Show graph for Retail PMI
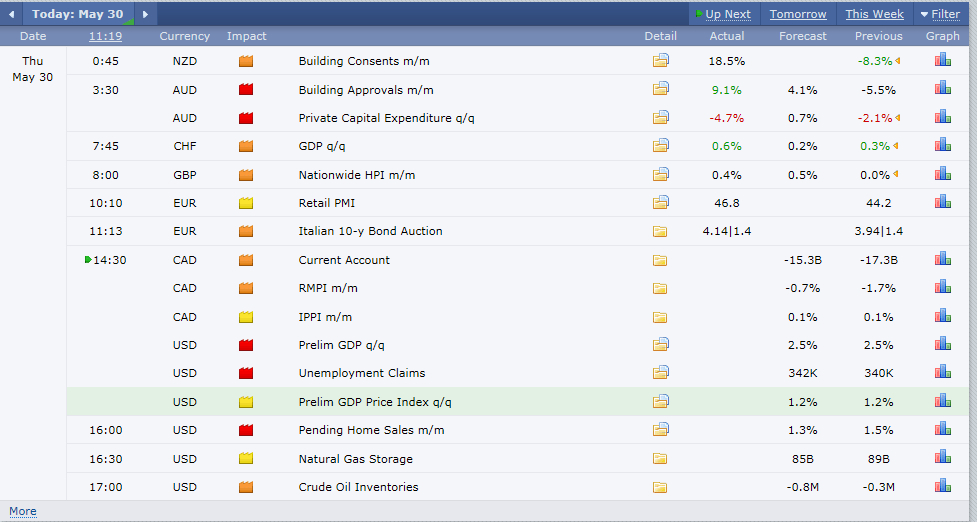This screenshot has width=977, height=522. coord(943,201)
